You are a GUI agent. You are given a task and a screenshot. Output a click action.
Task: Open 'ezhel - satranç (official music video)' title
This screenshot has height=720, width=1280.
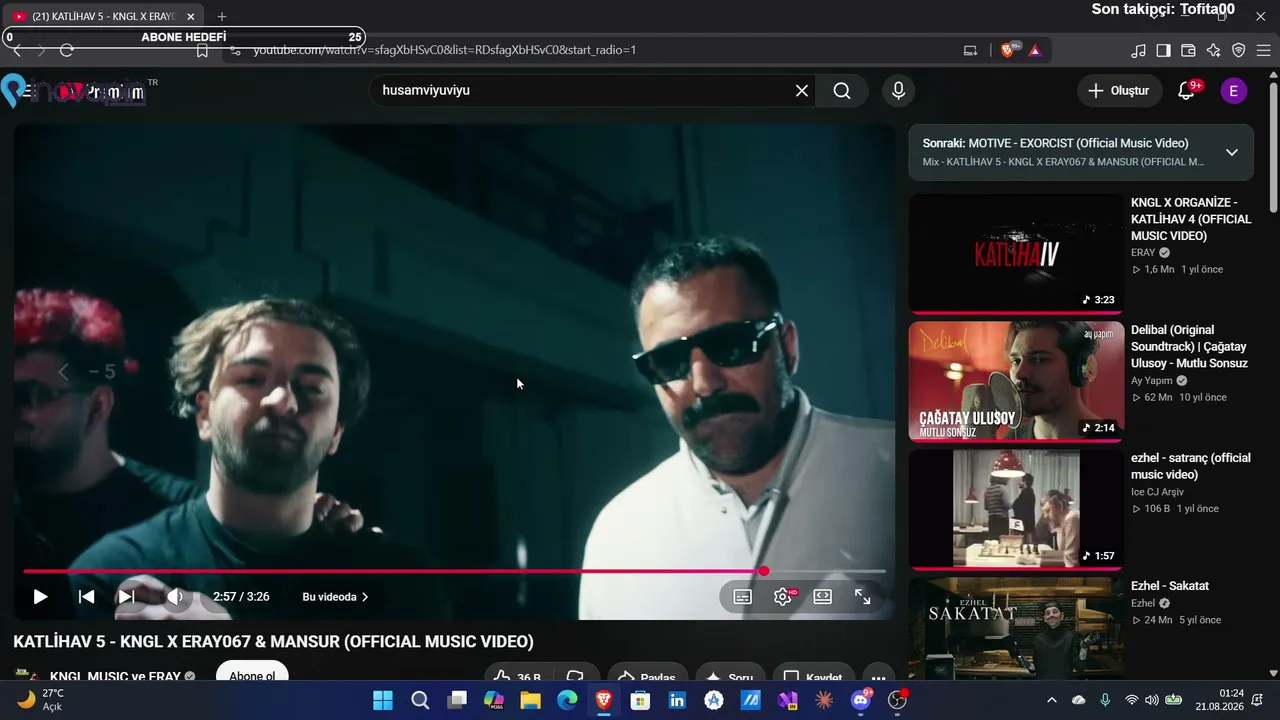pos(1191,466)
